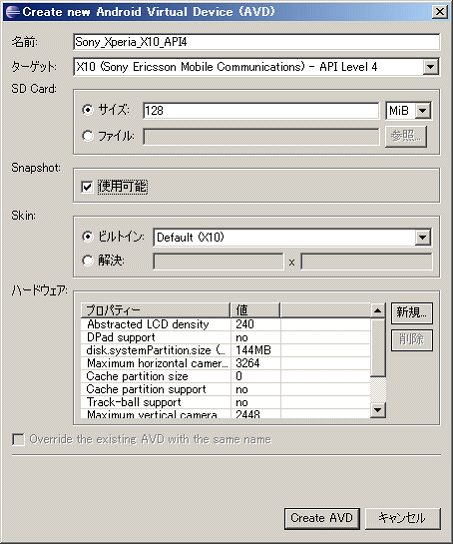Select the Abstracted LCD density row

tap(225, 324)
